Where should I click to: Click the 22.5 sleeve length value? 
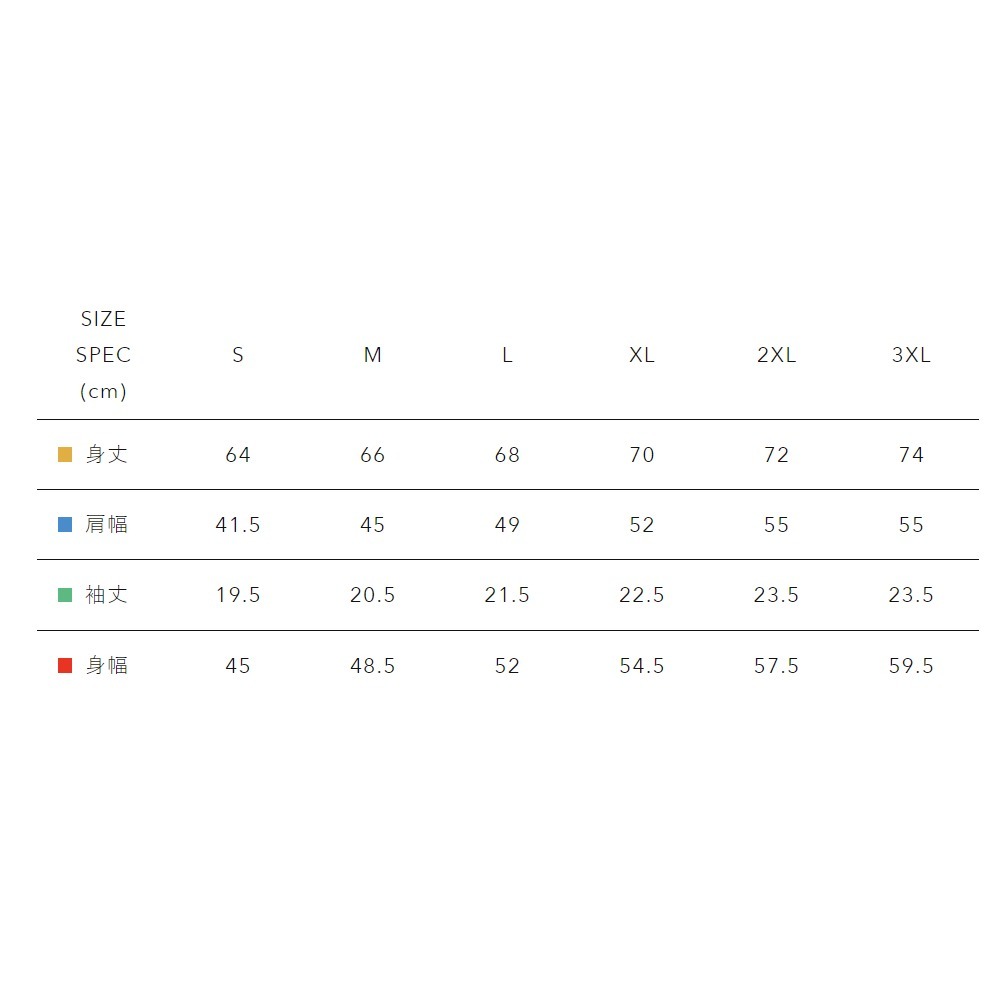click(x=642, y=595)
